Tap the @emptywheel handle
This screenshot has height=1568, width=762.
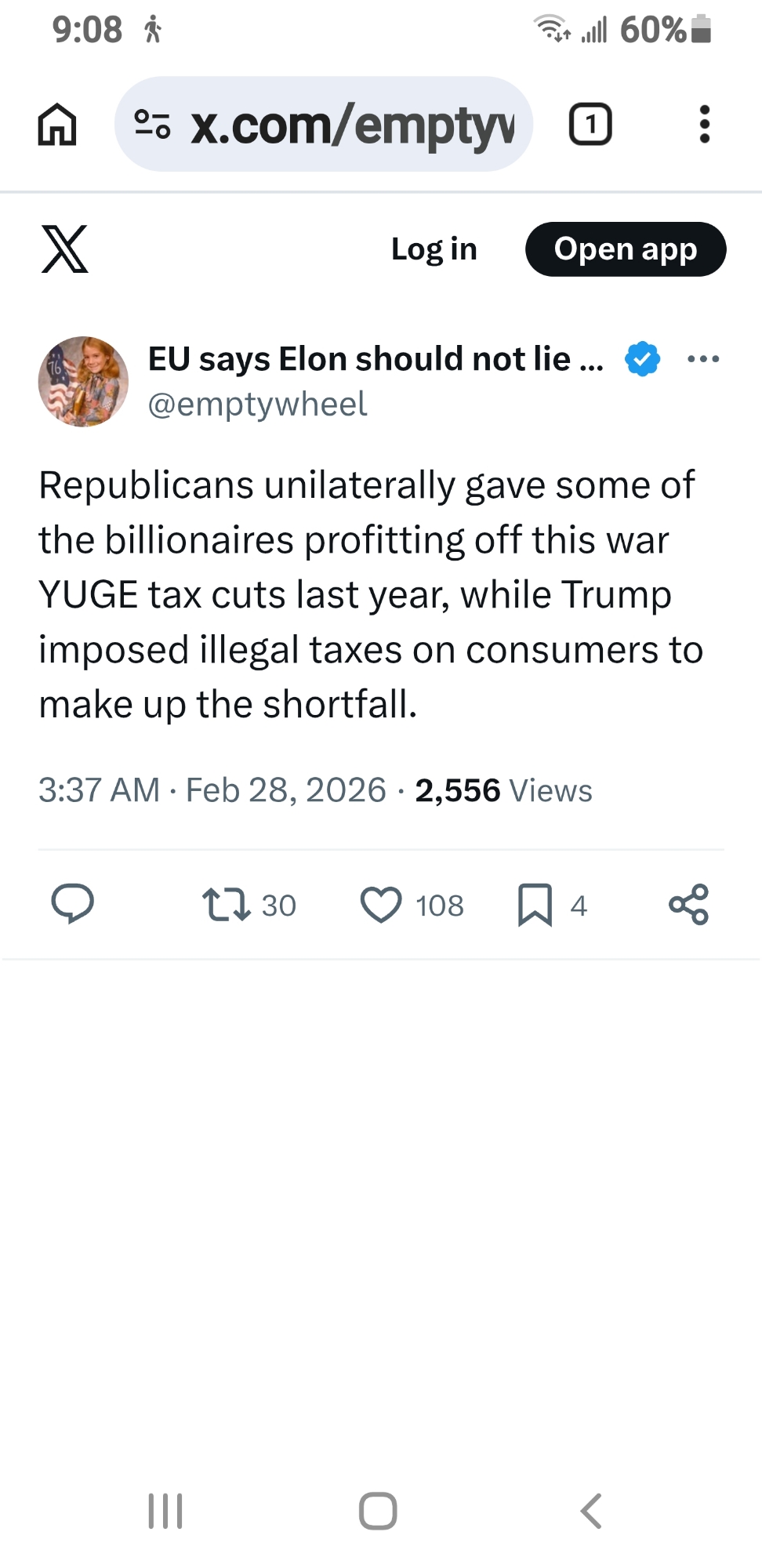(x=257, y=405)
